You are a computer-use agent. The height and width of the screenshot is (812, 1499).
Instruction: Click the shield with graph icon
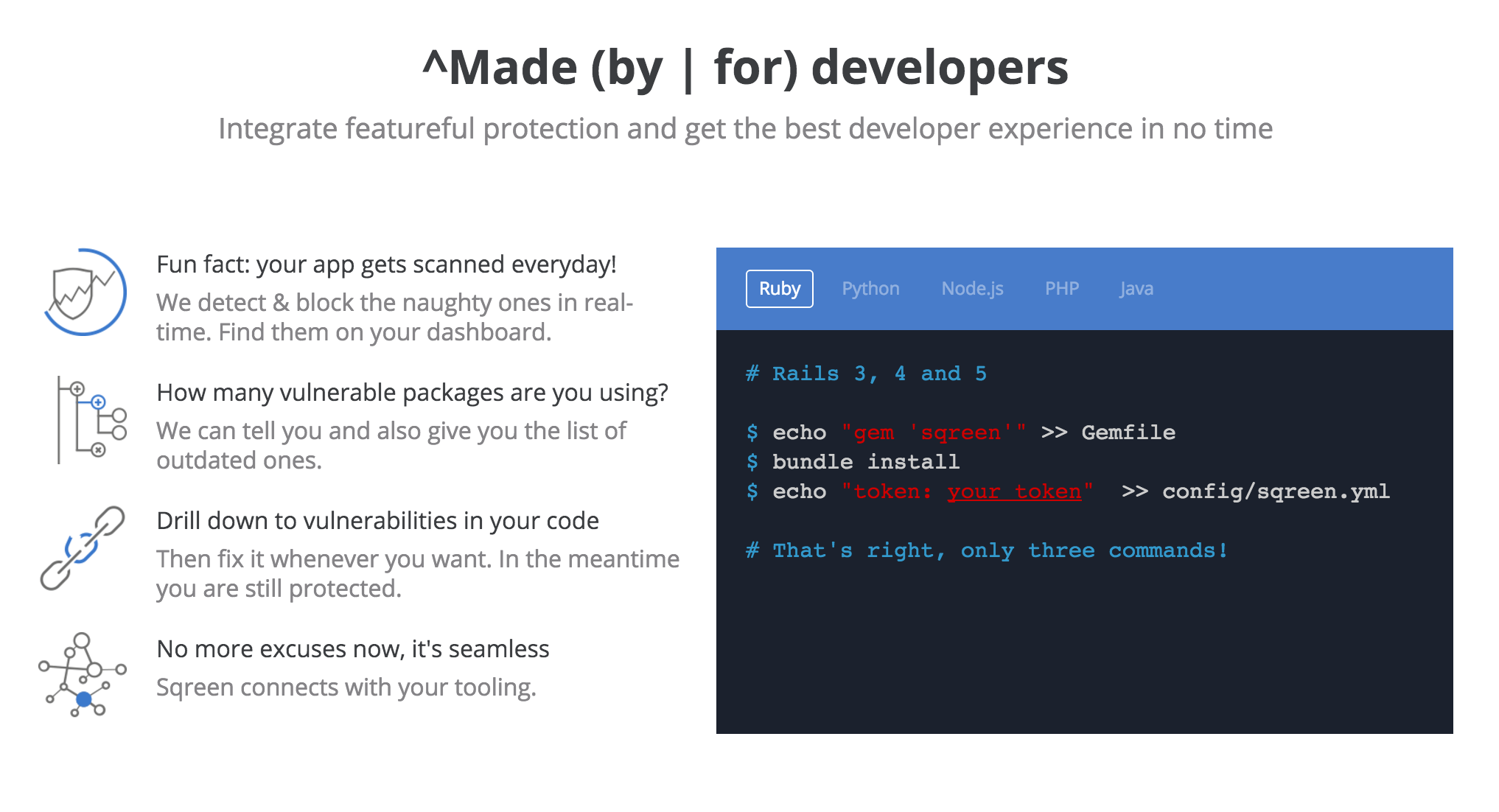coord(84,293)
